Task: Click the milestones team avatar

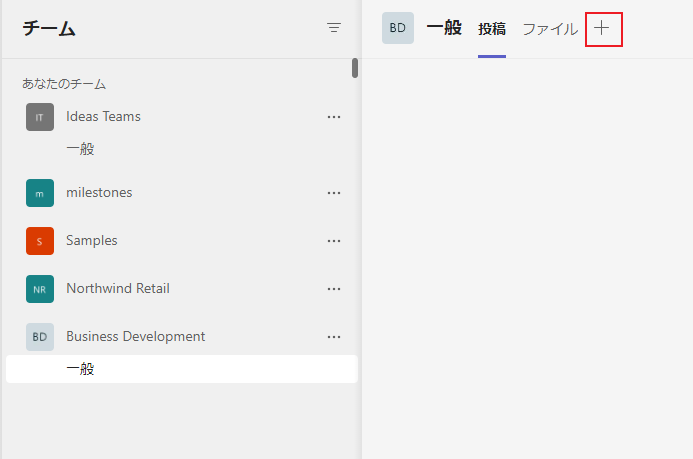Action: pos(40,193)
